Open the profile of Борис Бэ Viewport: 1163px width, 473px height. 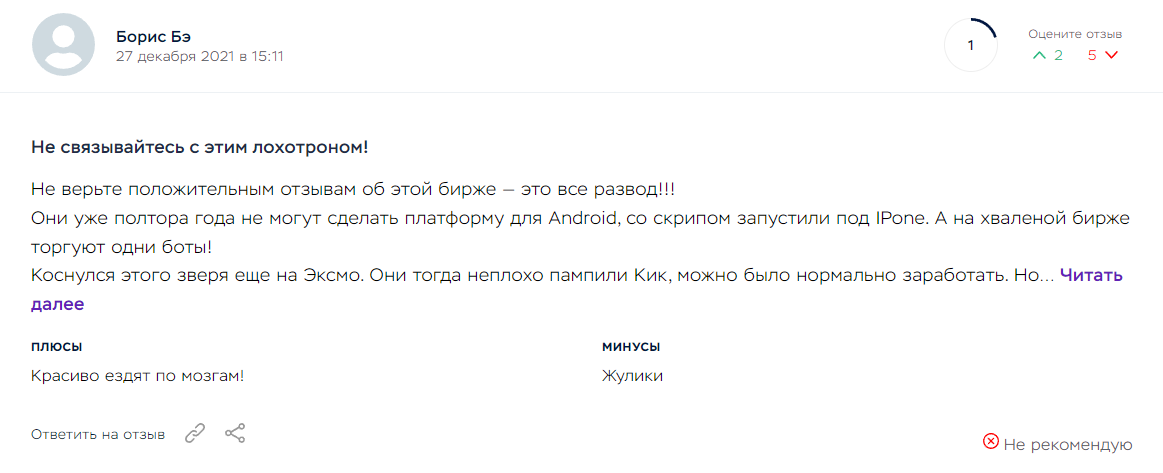tap(153, 36)
